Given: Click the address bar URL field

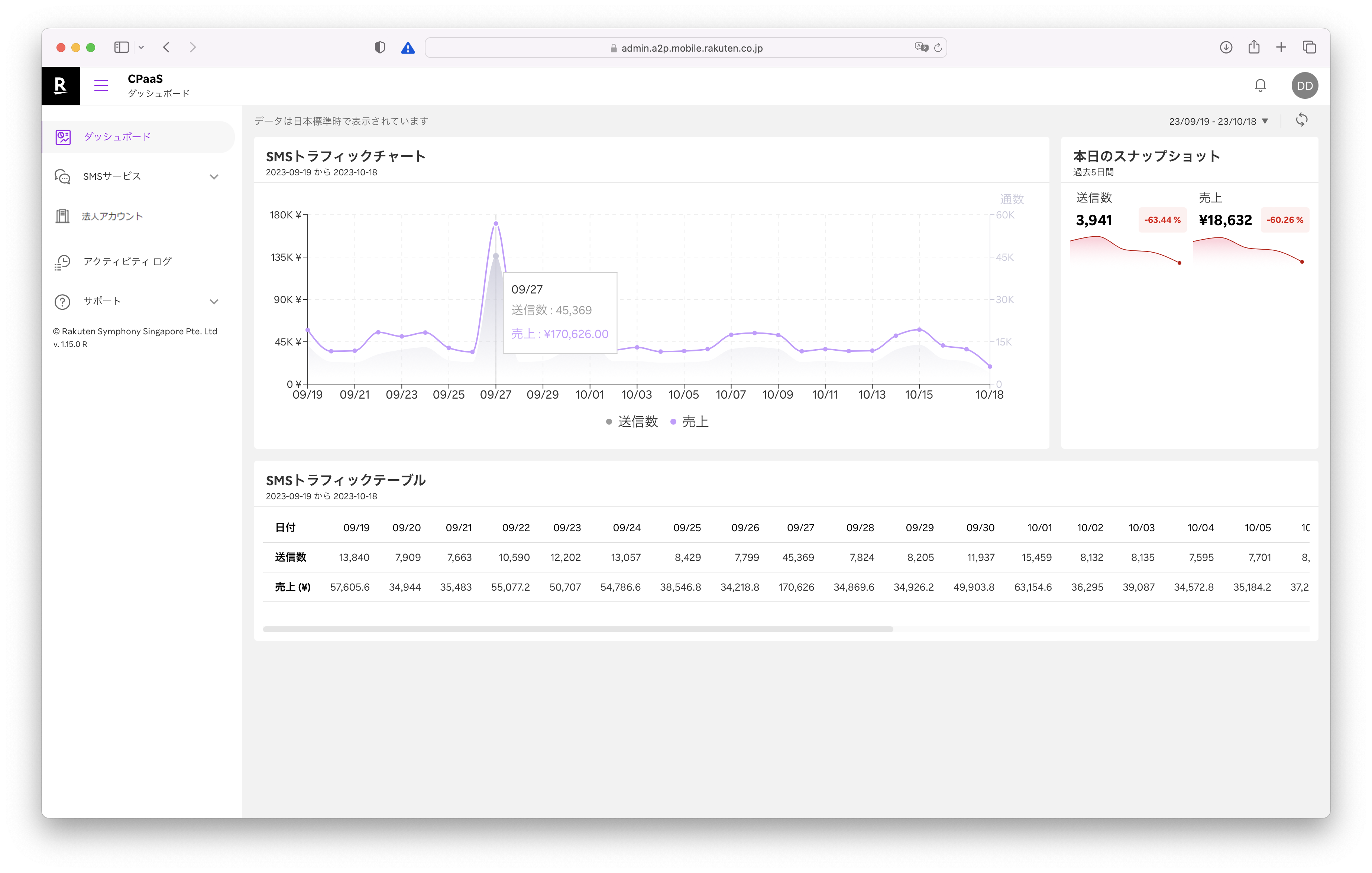Looking at the screenshot, I should (x=686, y=48).
